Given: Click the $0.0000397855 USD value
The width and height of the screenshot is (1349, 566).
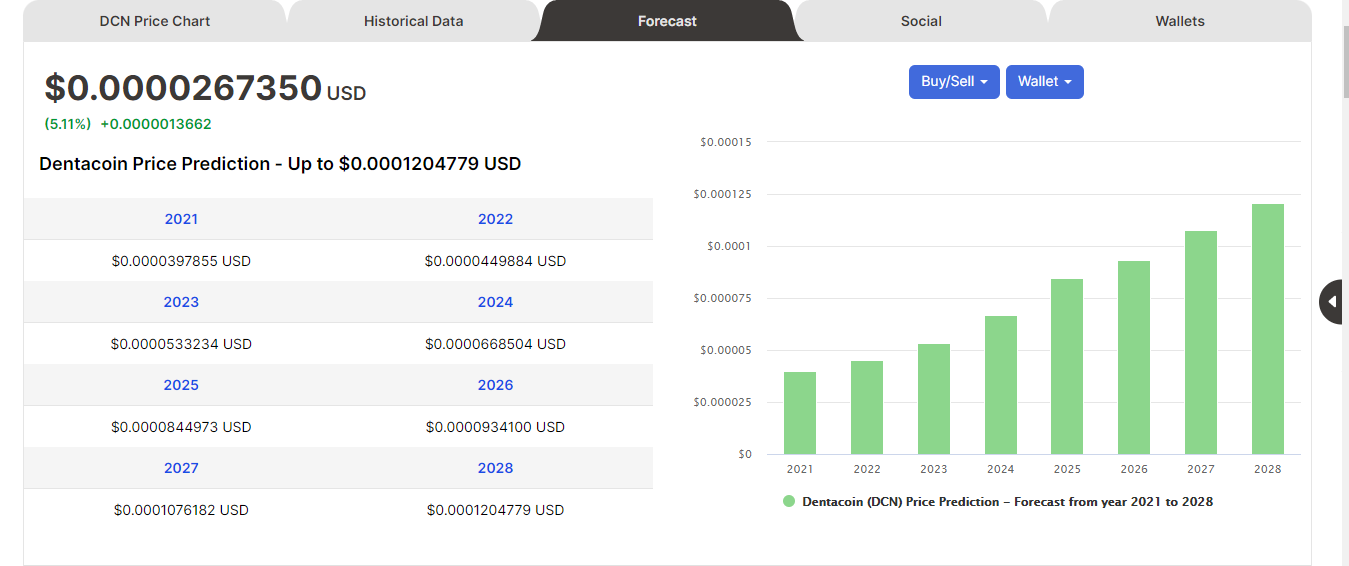Looking at the screenshot, I should coord(181,261).
